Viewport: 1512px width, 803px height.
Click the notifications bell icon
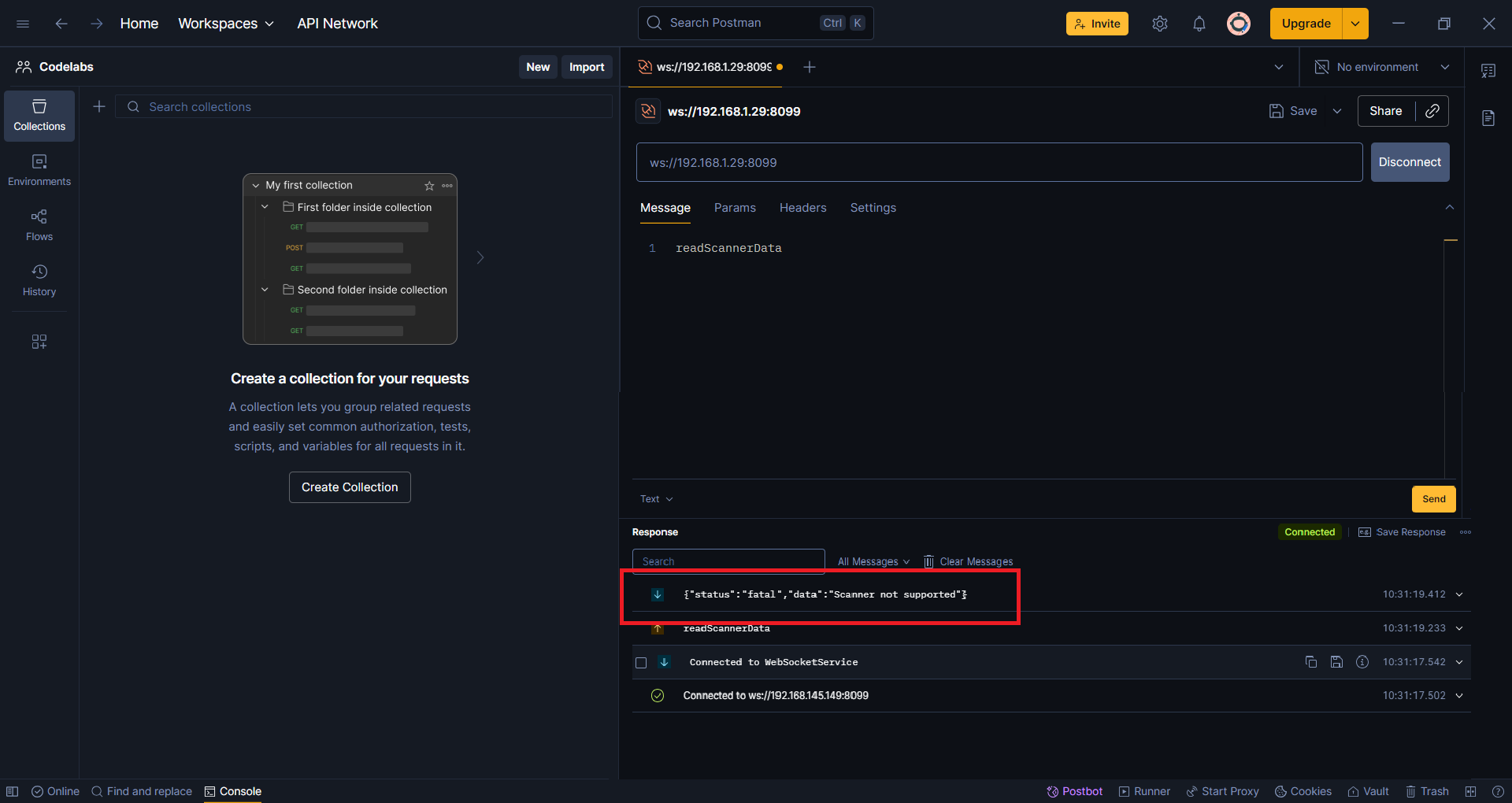(x=1199, y=24)
